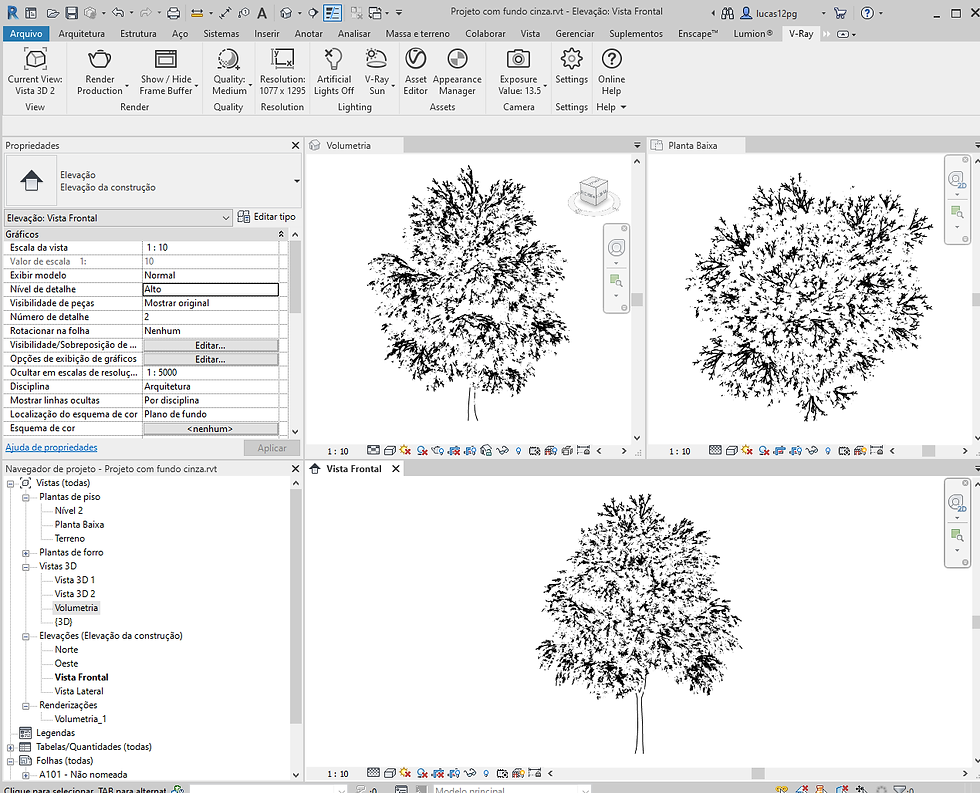This screenshot has height=793, width=980.
Task: Toggle Crop View in Volumetria view bar
Action: point(454,451)
